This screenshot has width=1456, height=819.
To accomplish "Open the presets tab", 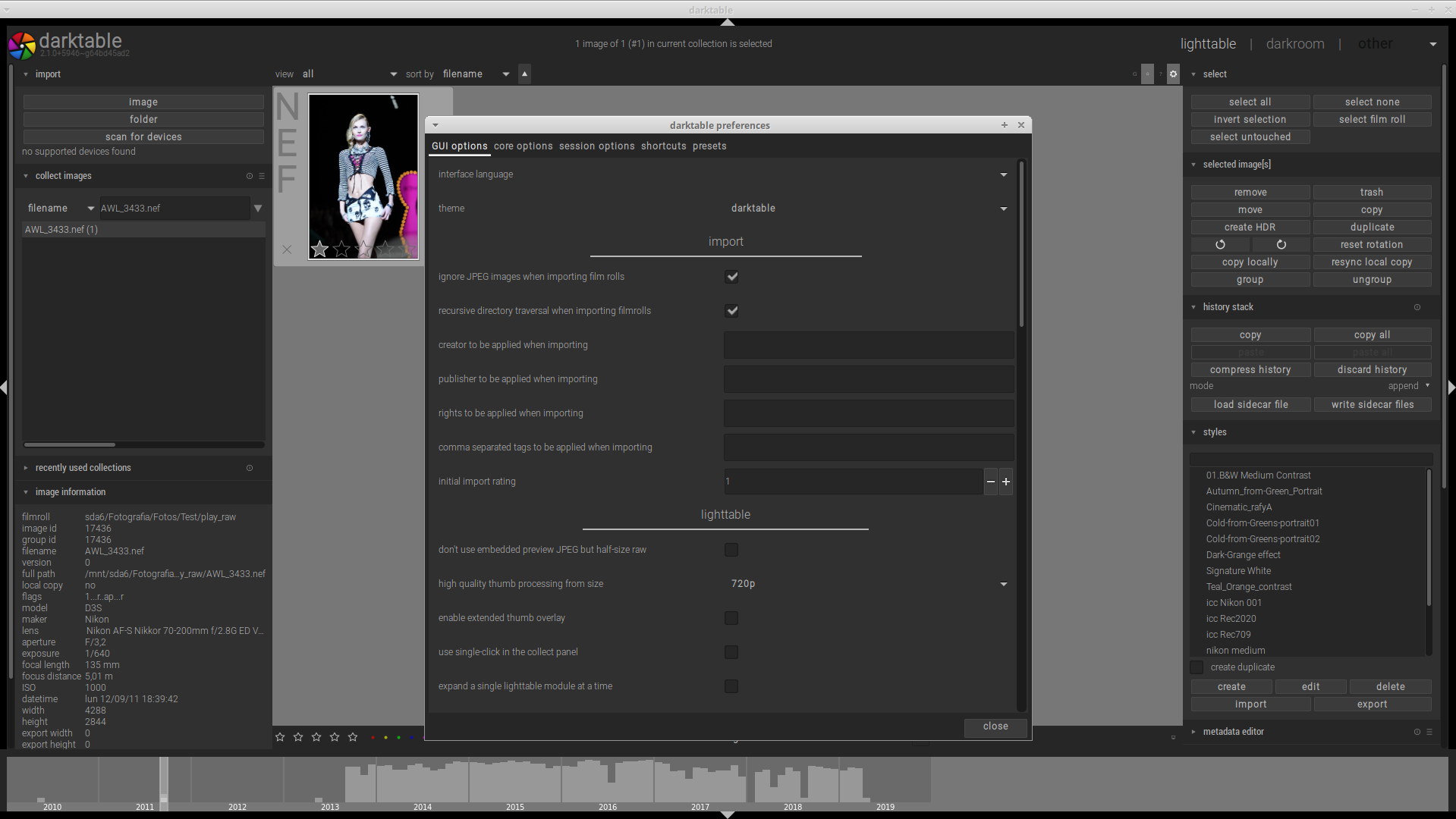I will coord(709,146).
